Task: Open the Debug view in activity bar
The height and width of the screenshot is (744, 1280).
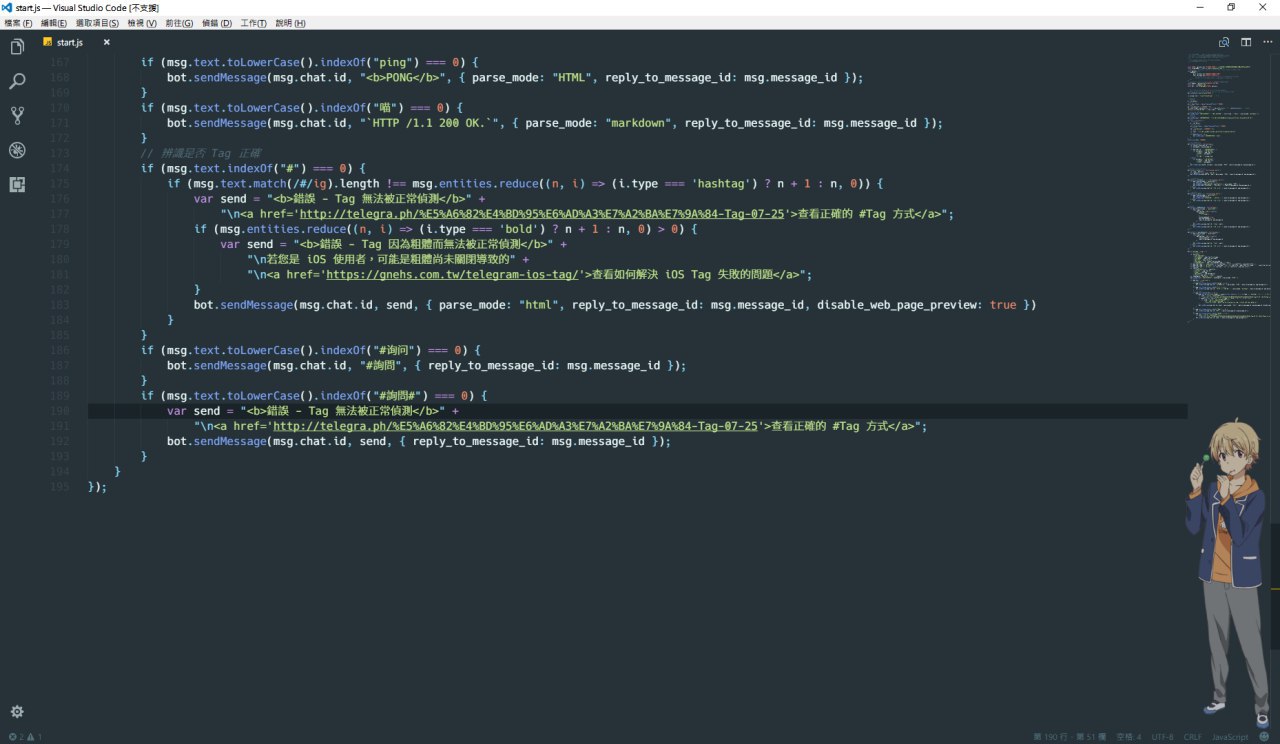Action: [17, 150]
